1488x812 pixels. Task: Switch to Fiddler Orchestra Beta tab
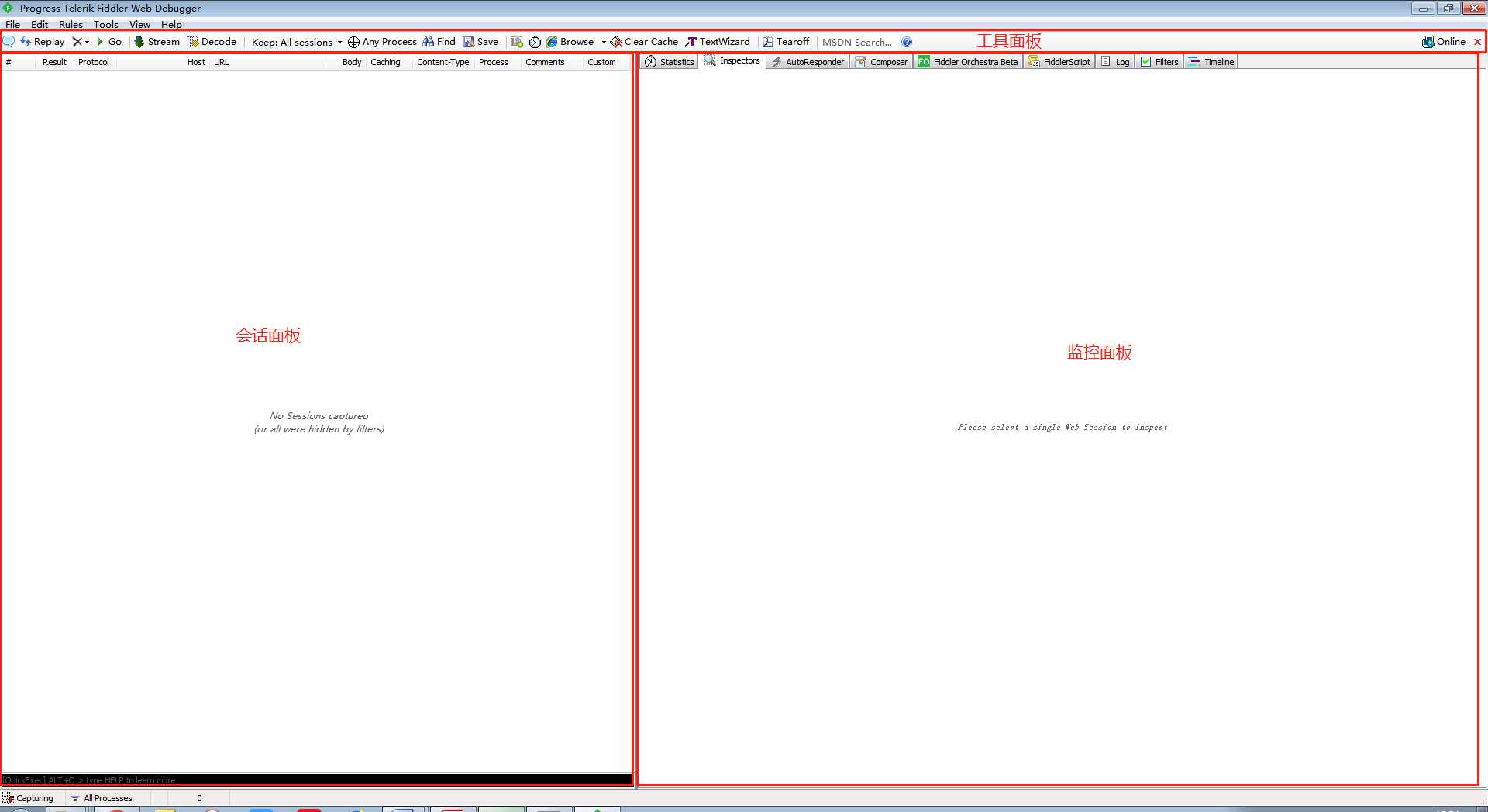968,62
